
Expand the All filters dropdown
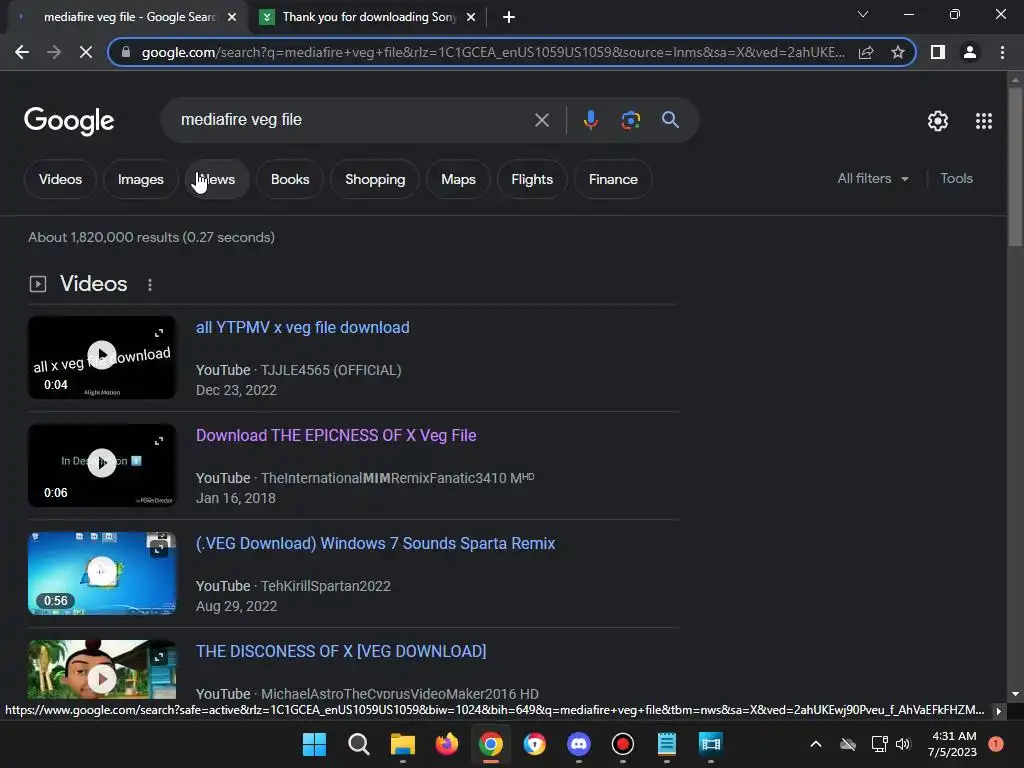[x=872, y=178]
